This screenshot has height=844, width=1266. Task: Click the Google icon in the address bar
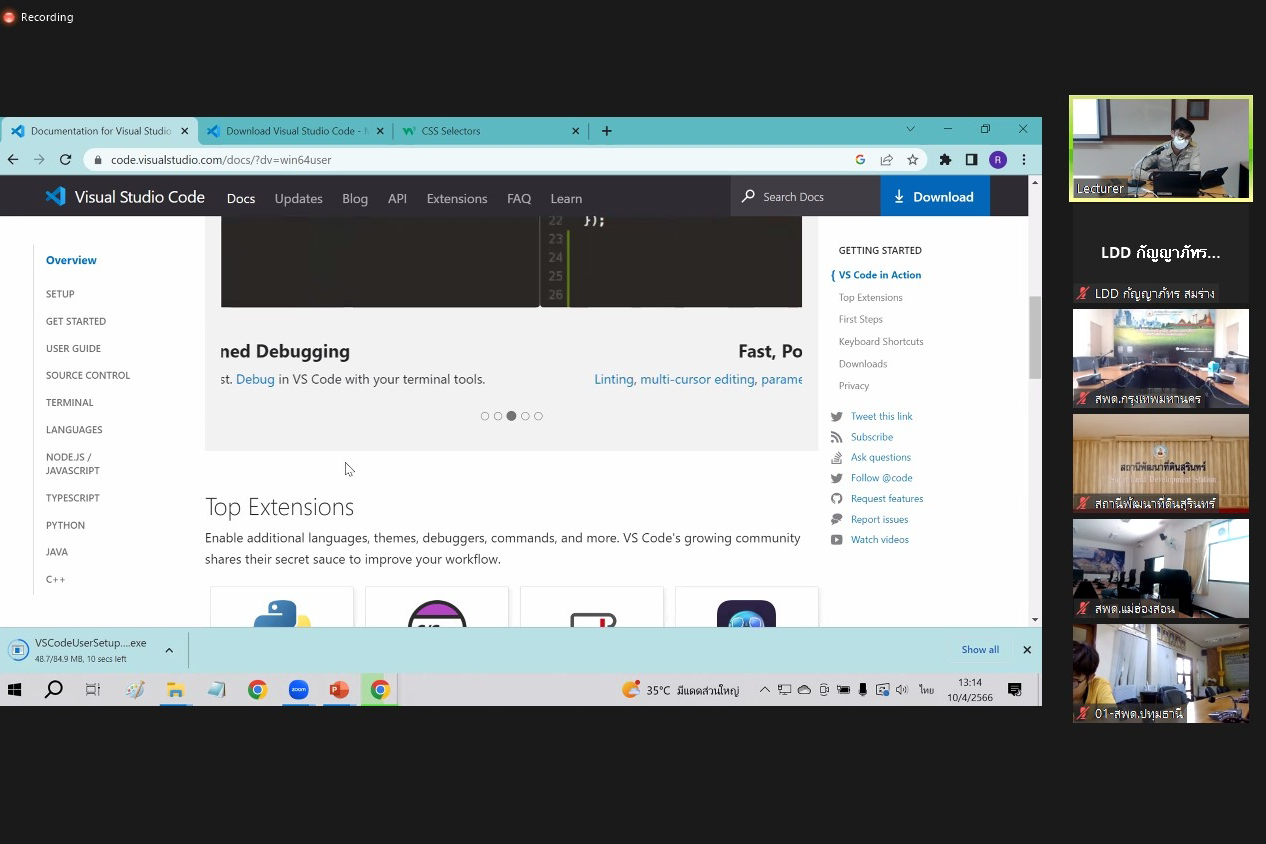click(860, 159)
